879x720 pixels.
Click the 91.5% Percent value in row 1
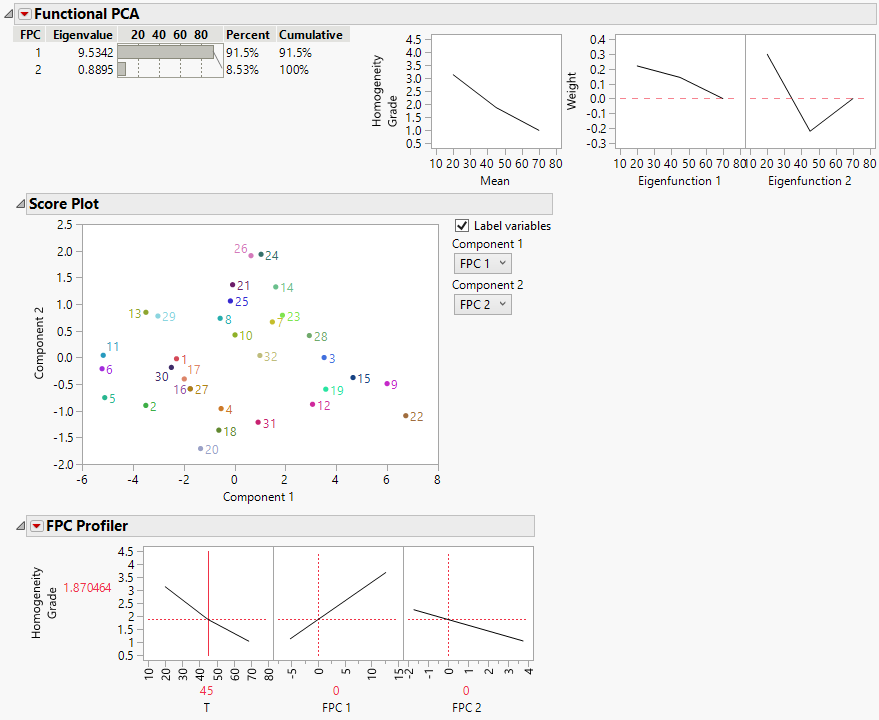242,53
